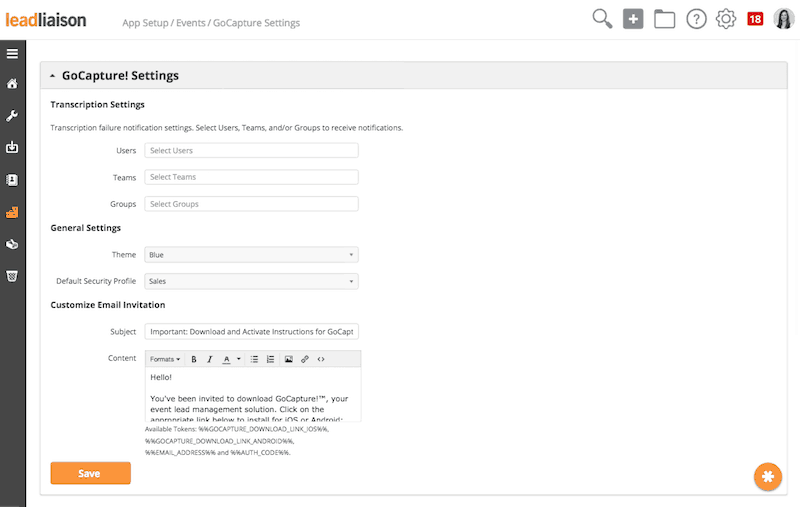
Task: Click GoCapture Settings breadcrumb
Action: [257, 23]
